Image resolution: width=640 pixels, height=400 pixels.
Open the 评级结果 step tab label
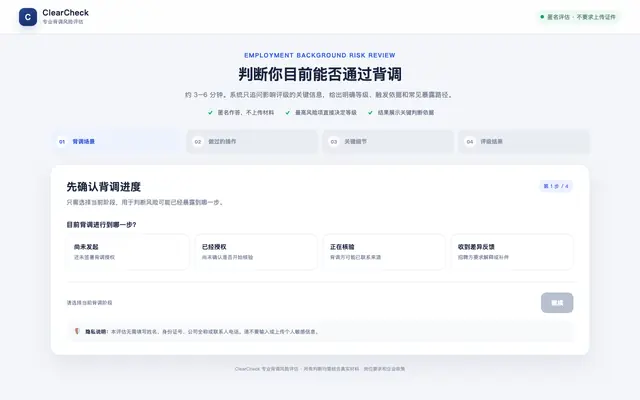[x=491, y=142]
